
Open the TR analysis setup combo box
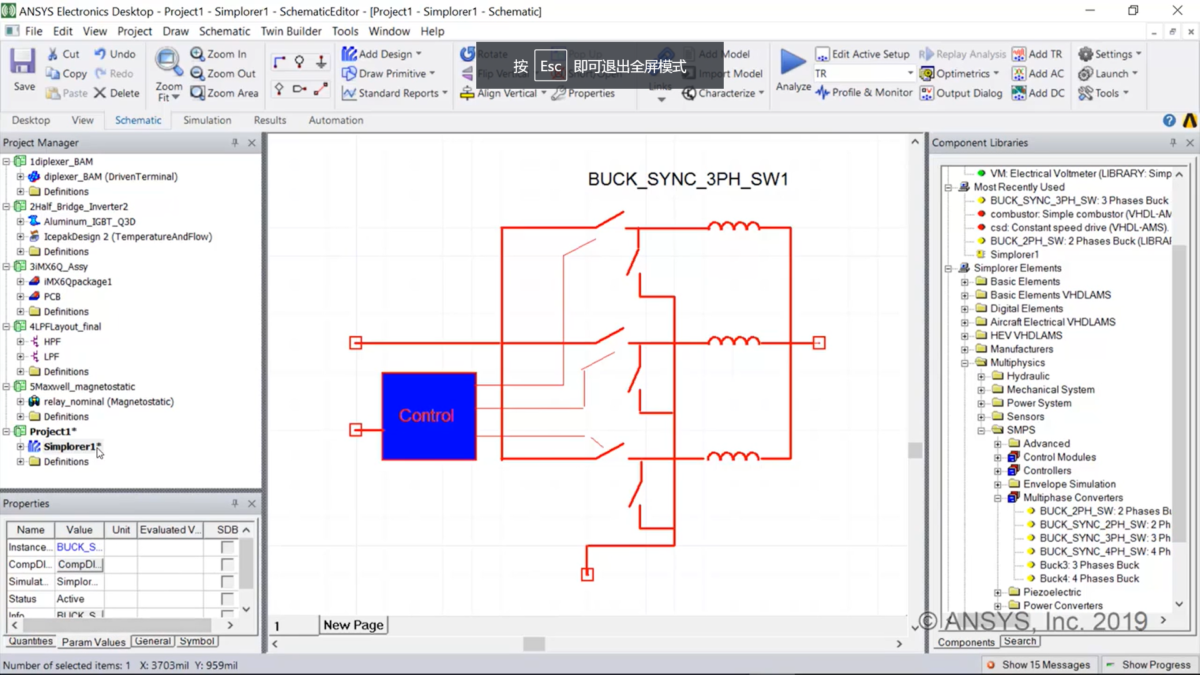[864, 74]
